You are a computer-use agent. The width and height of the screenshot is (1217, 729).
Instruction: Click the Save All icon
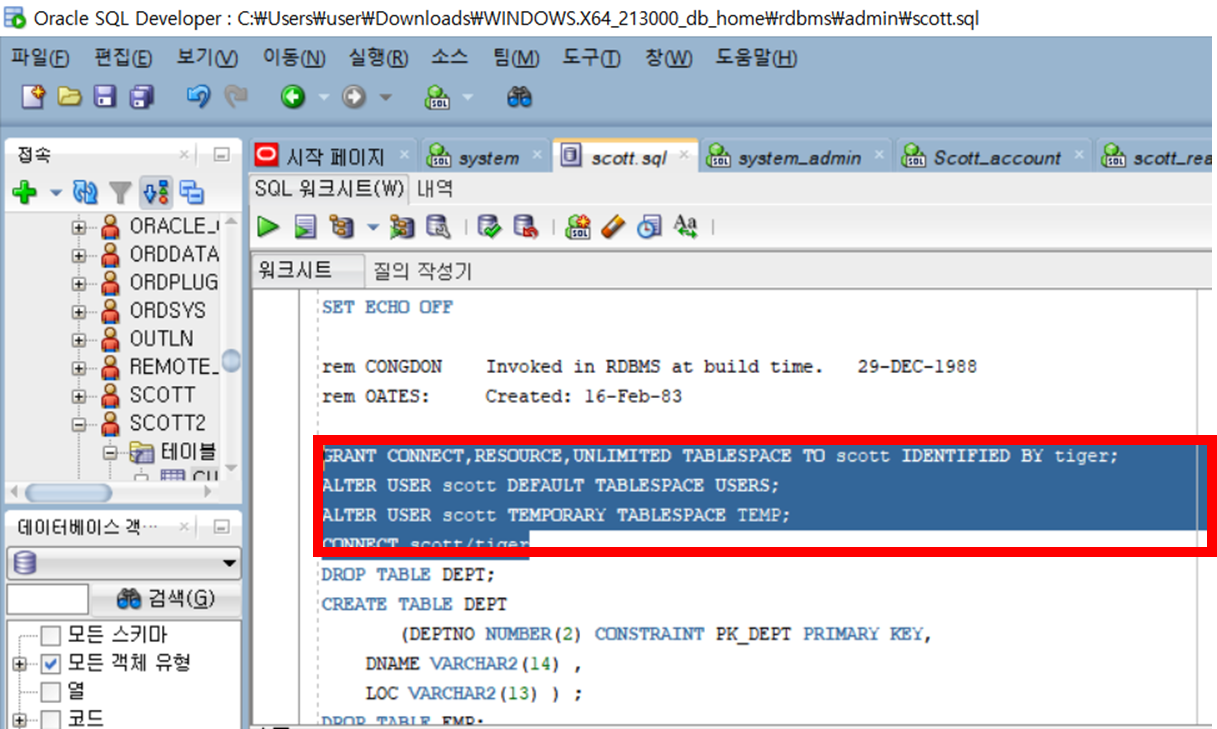(x=142, y=96)
